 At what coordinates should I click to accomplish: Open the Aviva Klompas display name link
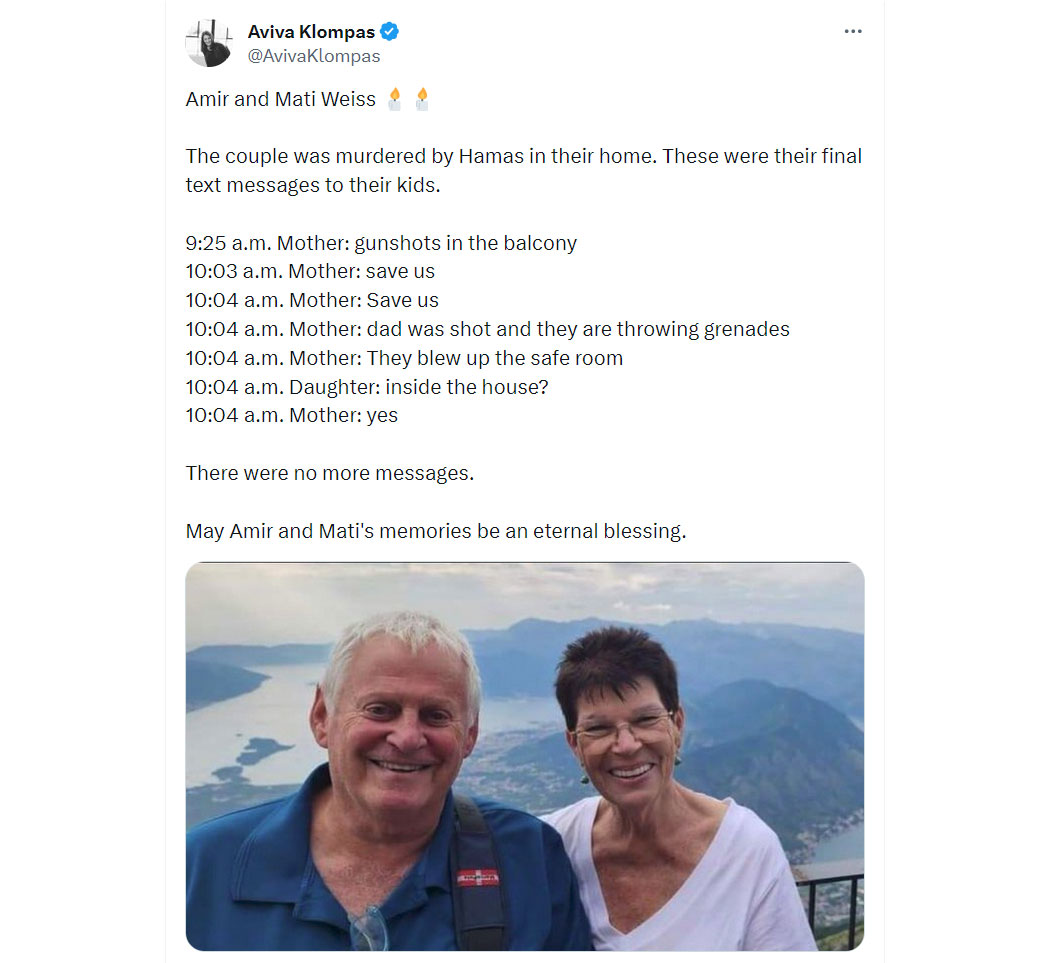pos(311,31)
